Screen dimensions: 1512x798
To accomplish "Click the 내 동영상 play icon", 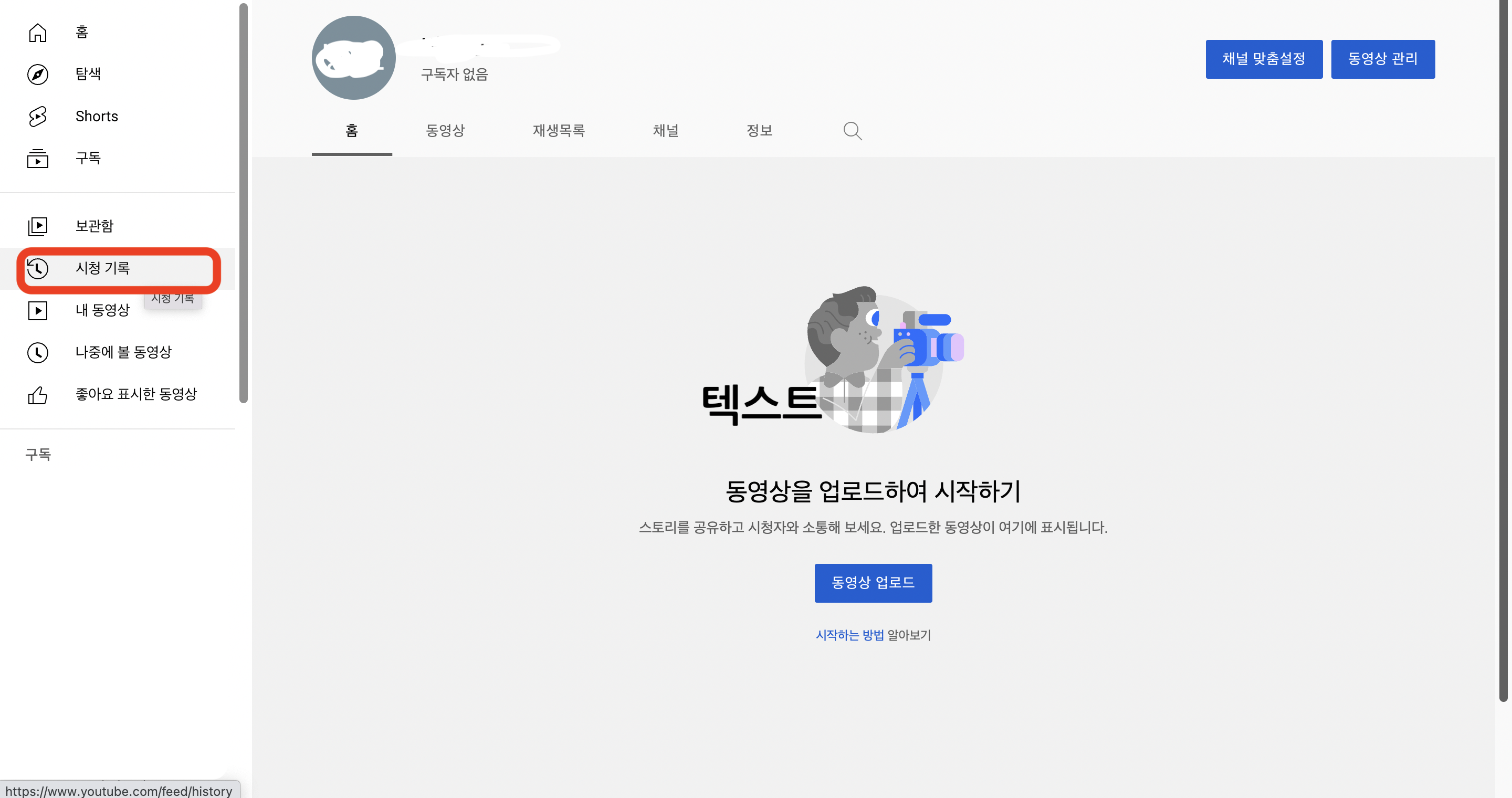I will point(38,310).
